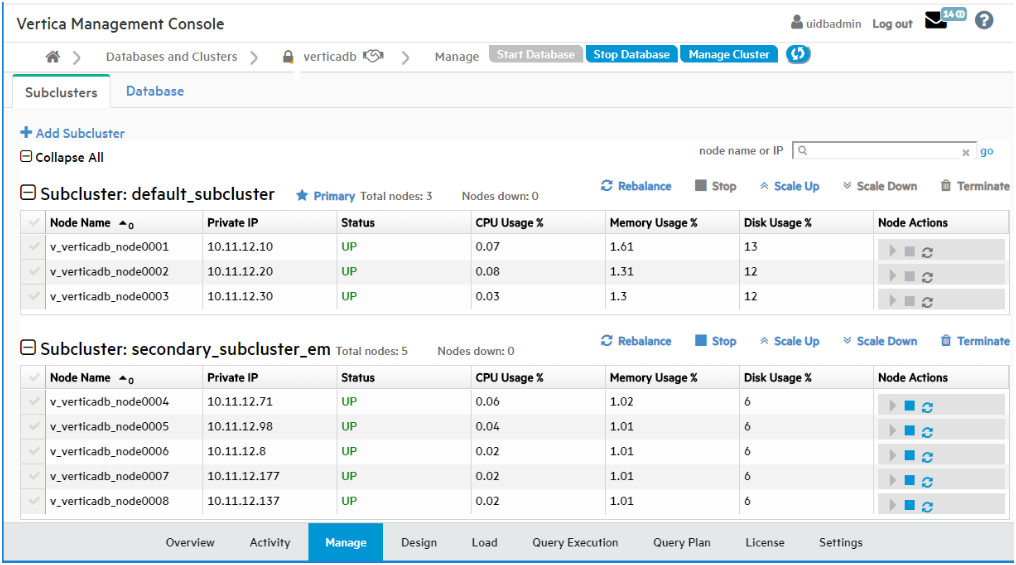
Task: Tick the checkbox for v_verticadb_node0005
Action: tap(35, 427)
